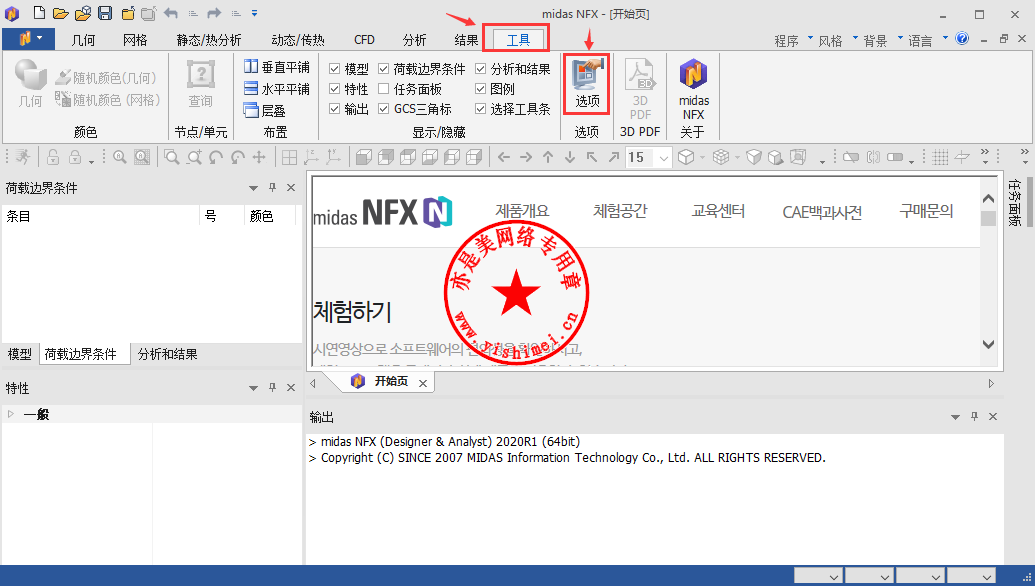Open the 几何 ribbon tab
The height and width of the screenshot is (586, 1035).
point(83,40)
